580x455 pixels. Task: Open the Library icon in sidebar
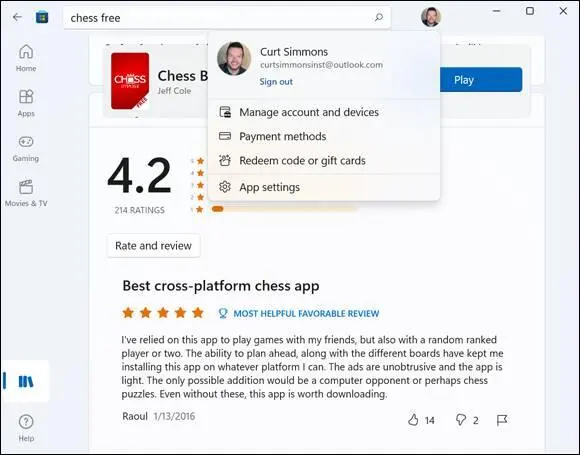tap(26, 381)
